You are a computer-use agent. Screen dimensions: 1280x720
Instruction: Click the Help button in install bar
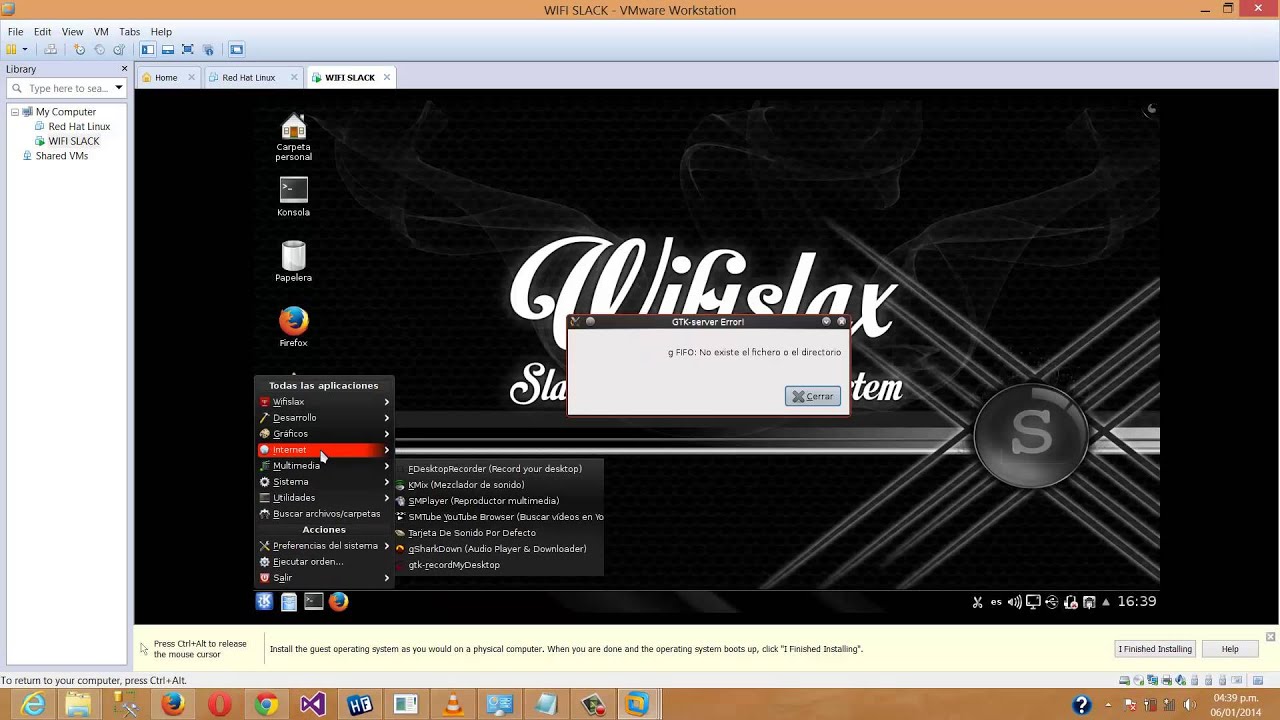point(1230,649)
